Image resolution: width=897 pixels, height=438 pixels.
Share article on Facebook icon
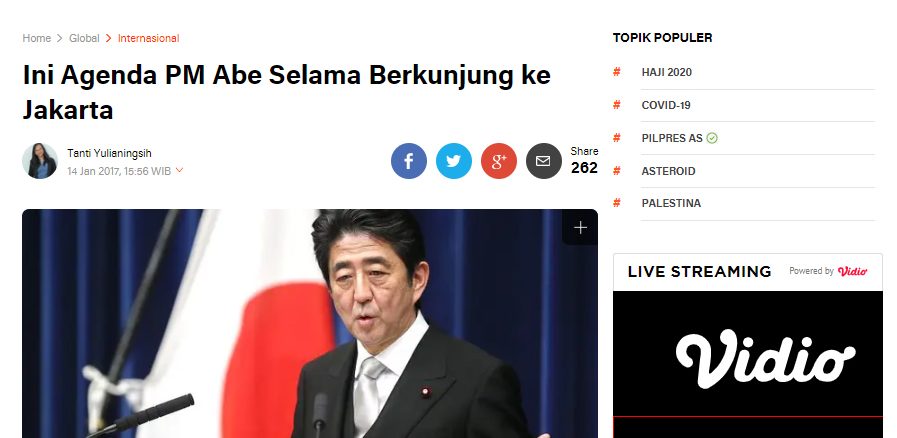pyautogui.click(x=408, y=161)
